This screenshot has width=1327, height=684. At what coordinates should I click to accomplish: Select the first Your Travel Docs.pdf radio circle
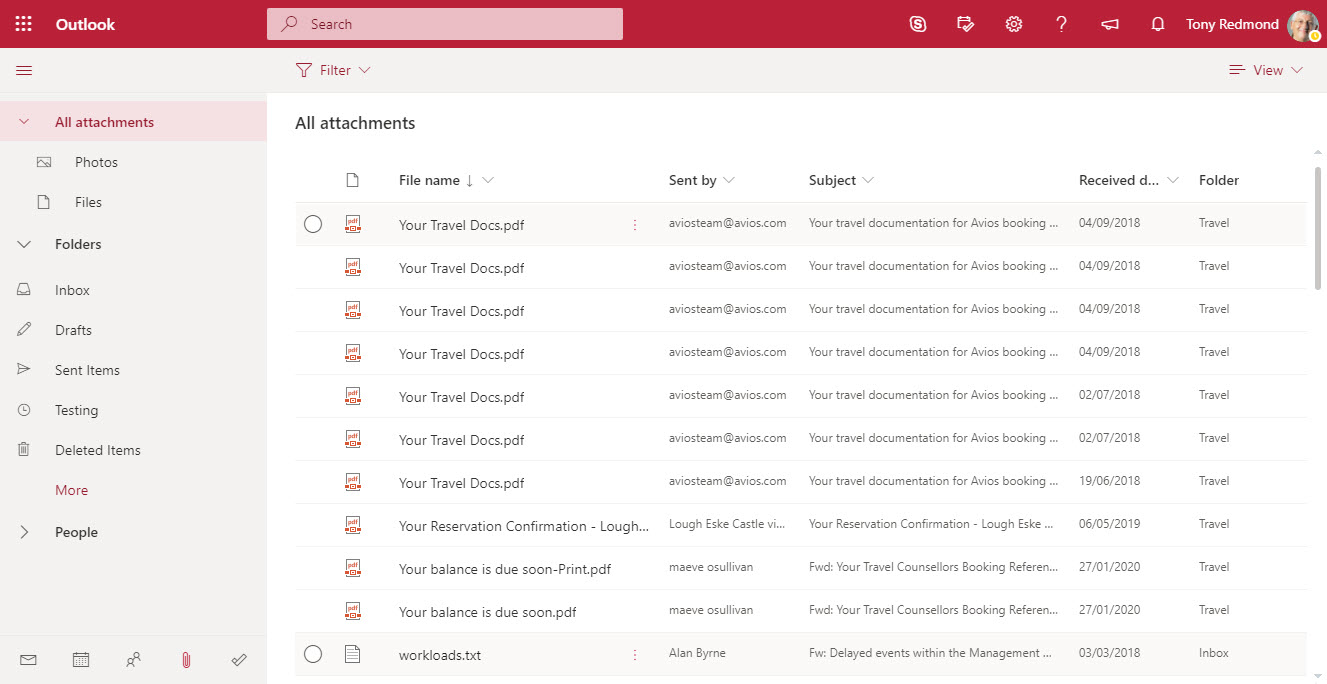[313, 224]
